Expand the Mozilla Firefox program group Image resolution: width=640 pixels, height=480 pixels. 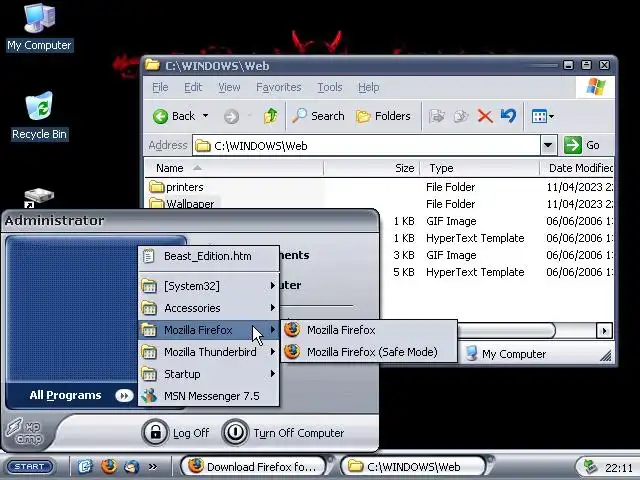point(209,330)
